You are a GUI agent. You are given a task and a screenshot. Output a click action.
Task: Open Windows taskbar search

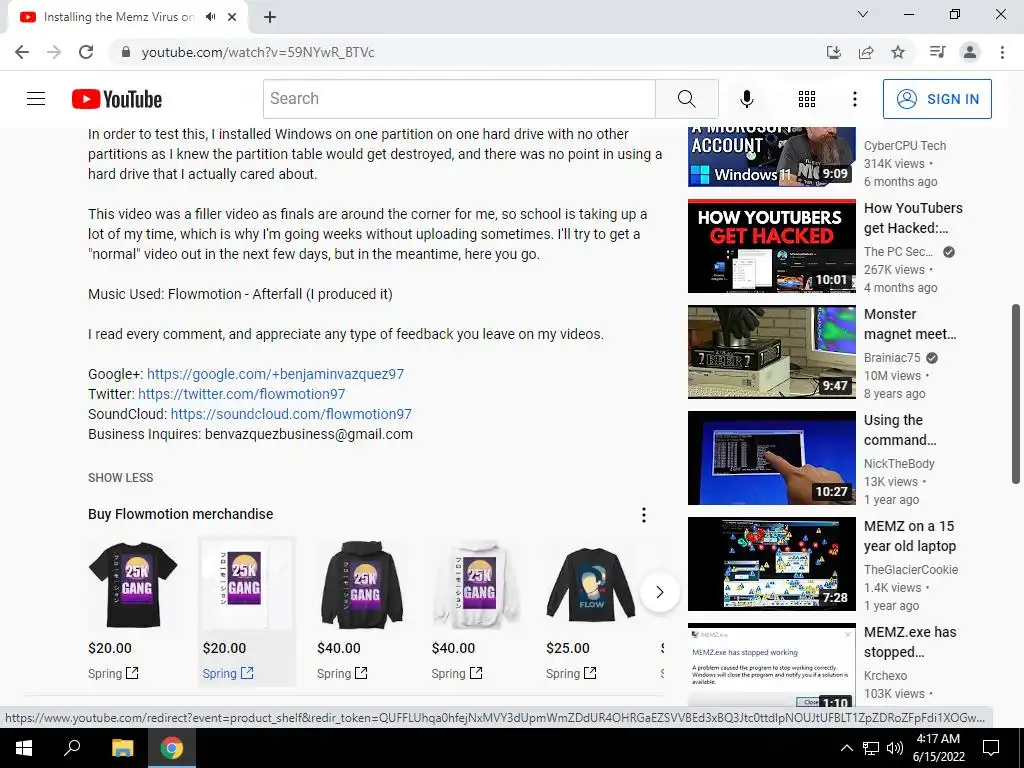(72, 748)
